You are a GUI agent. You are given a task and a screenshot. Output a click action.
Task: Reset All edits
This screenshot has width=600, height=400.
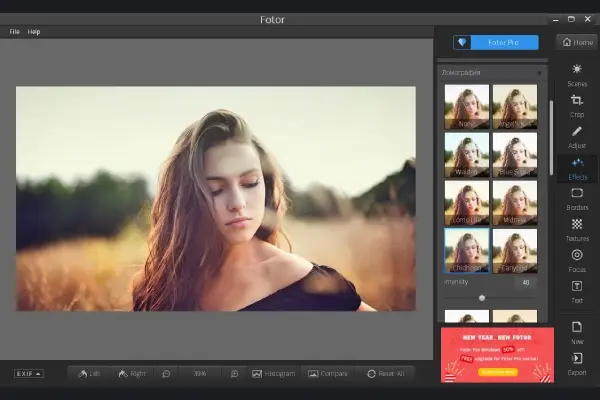(x=385, y=374)
